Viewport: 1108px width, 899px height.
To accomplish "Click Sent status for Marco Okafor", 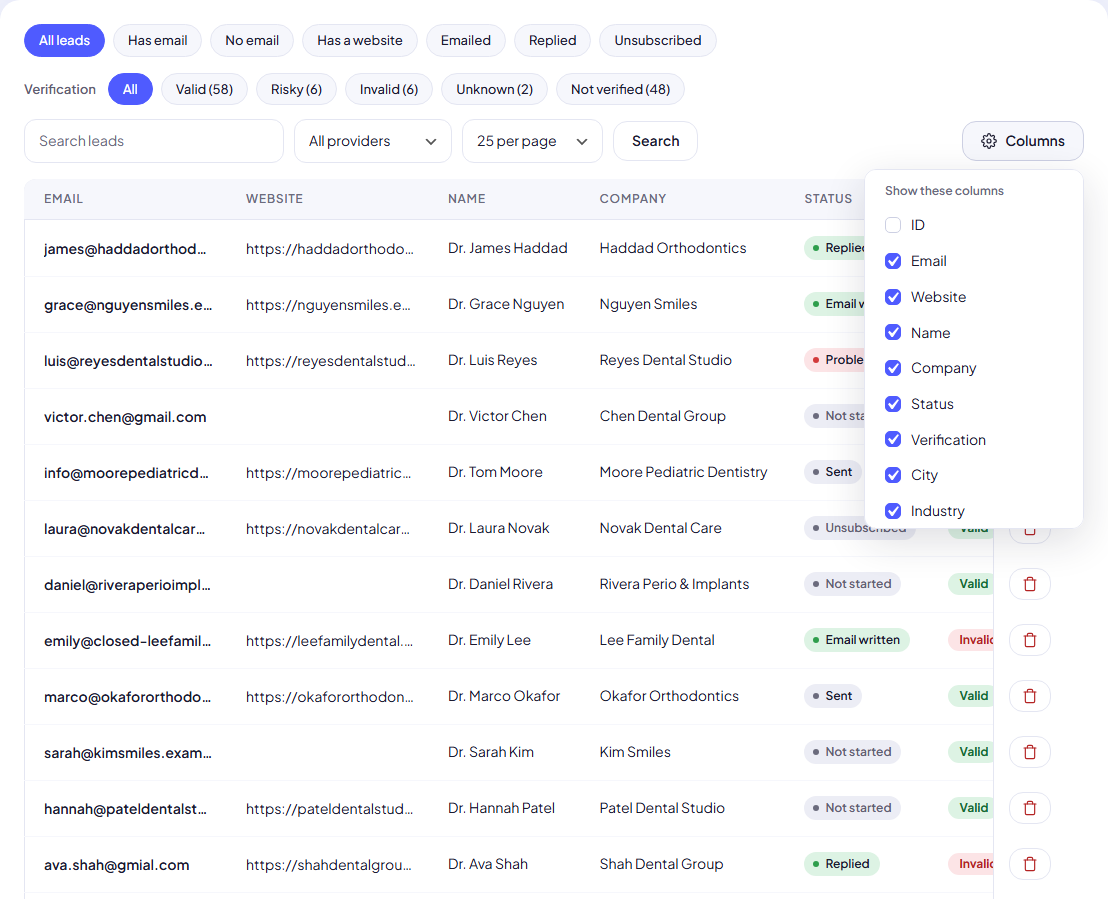I will pyautogui.click(x=832, y=695).
